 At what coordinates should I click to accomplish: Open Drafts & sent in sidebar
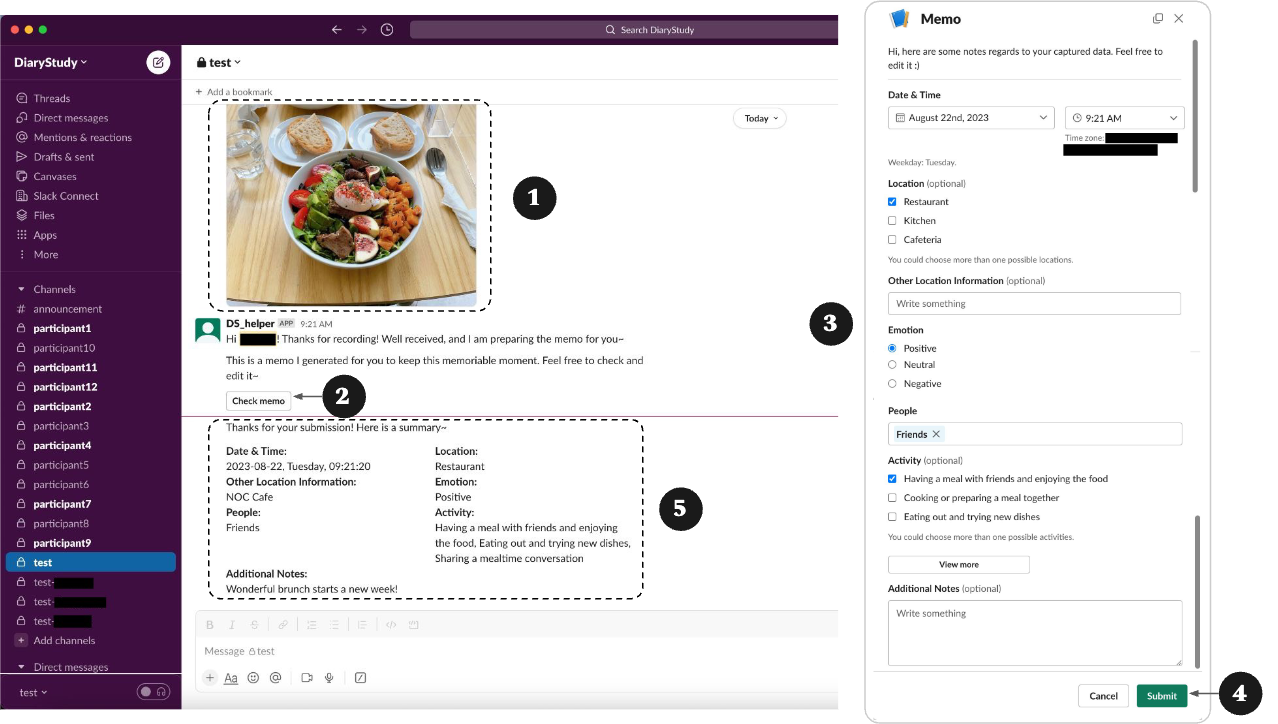click(63, 157)
